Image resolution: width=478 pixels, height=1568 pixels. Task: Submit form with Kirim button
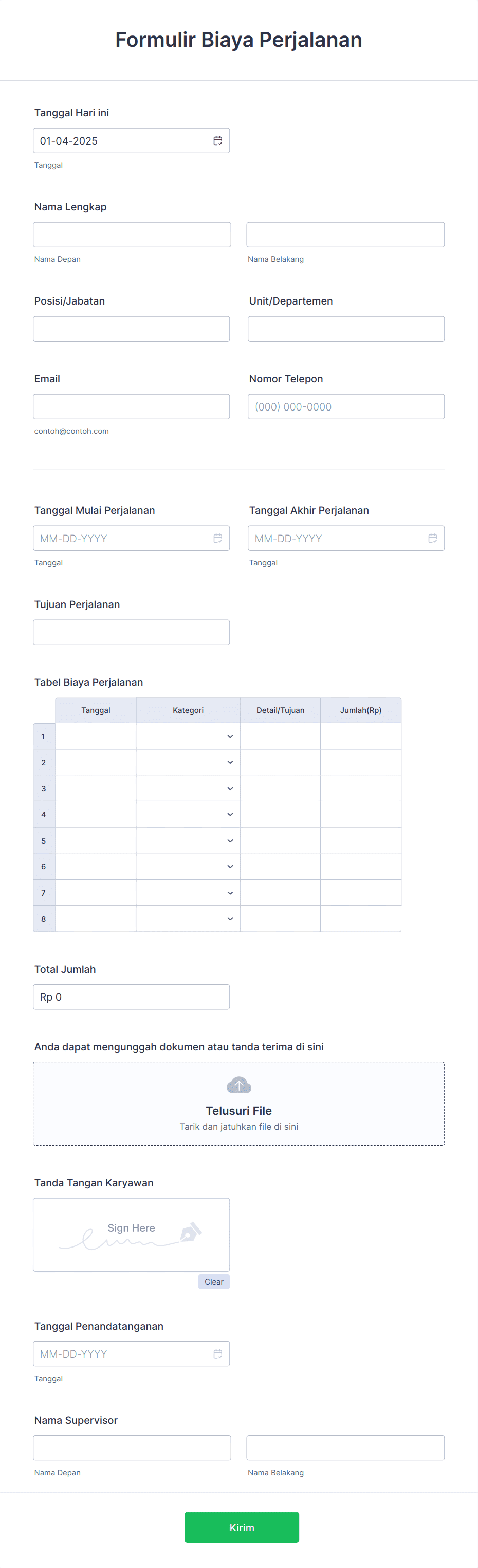pos(242,1527)
